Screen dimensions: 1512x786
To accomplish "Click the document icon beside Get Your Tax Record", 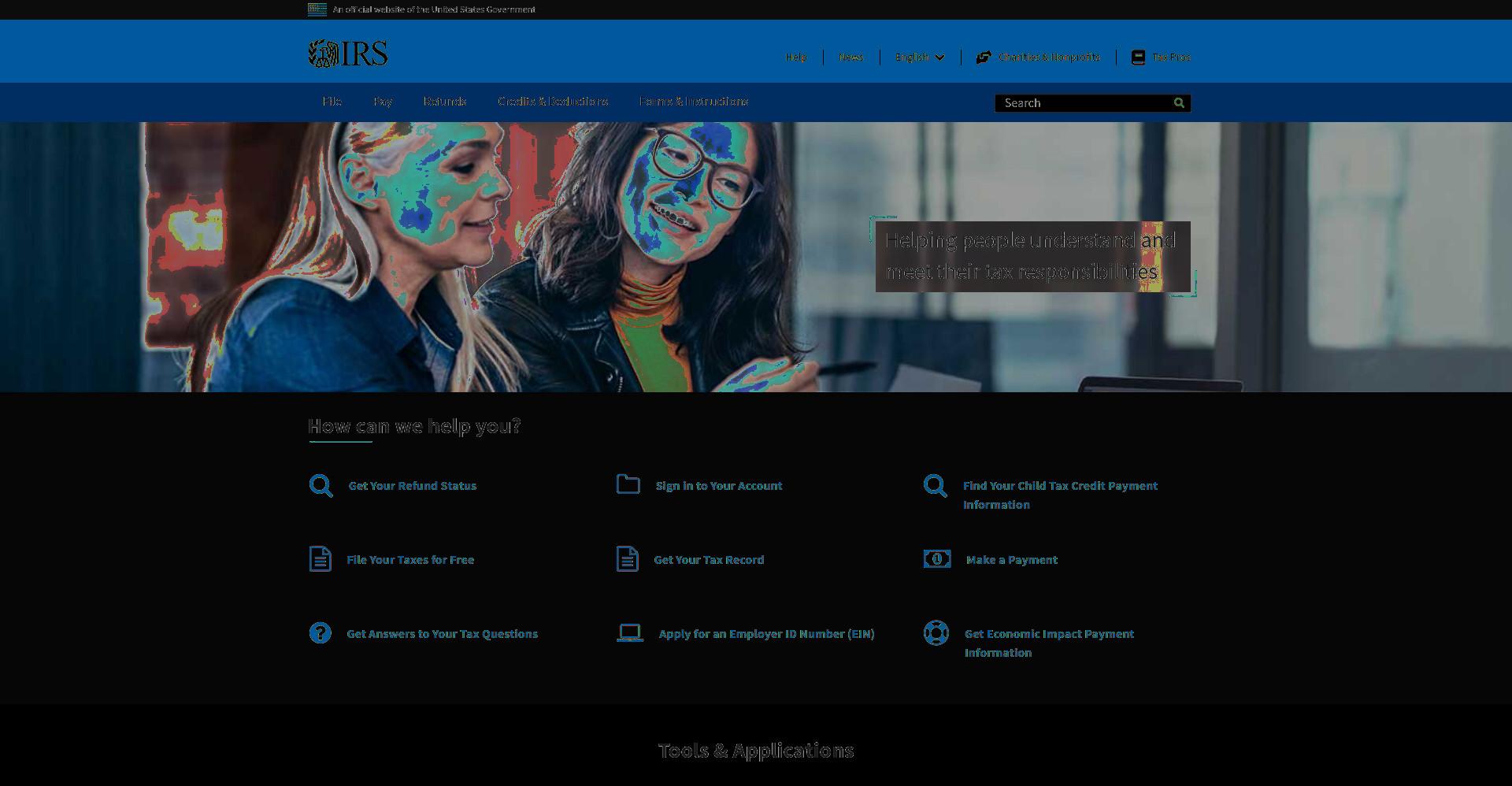I will tap(627, 559).
